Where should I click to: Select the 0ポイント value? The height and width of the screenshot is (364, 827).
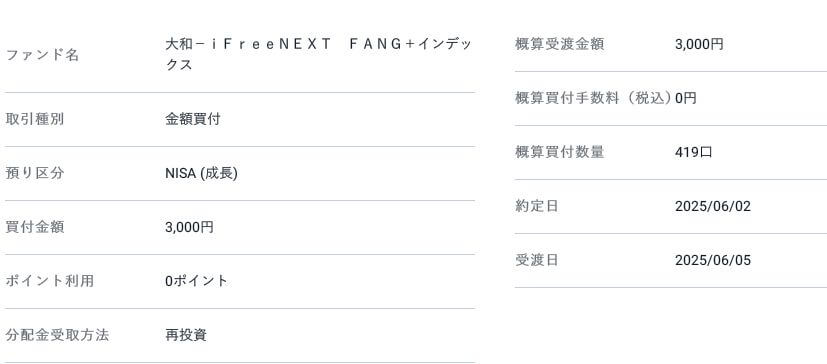tap(196, 281)
